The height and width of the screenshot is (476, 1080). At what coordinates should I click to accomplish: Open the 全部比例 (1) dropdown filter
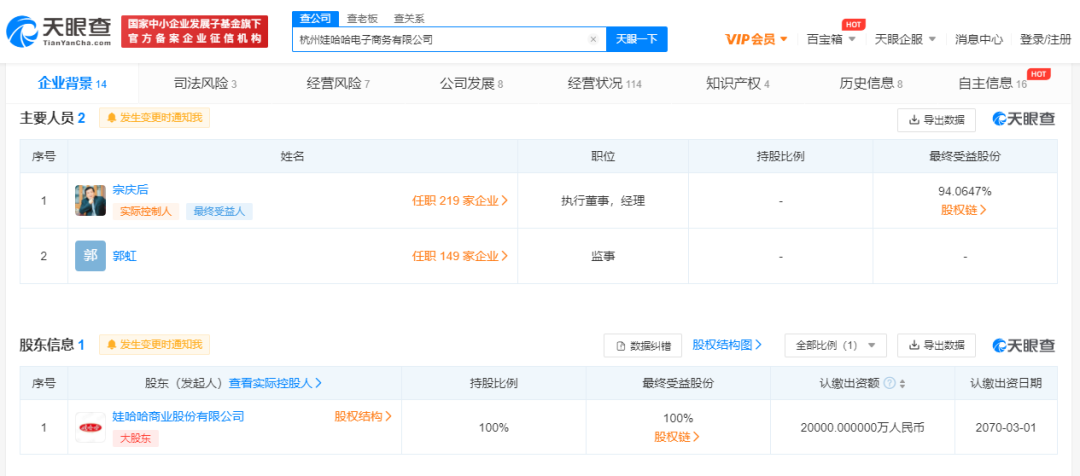click(835, 345)
